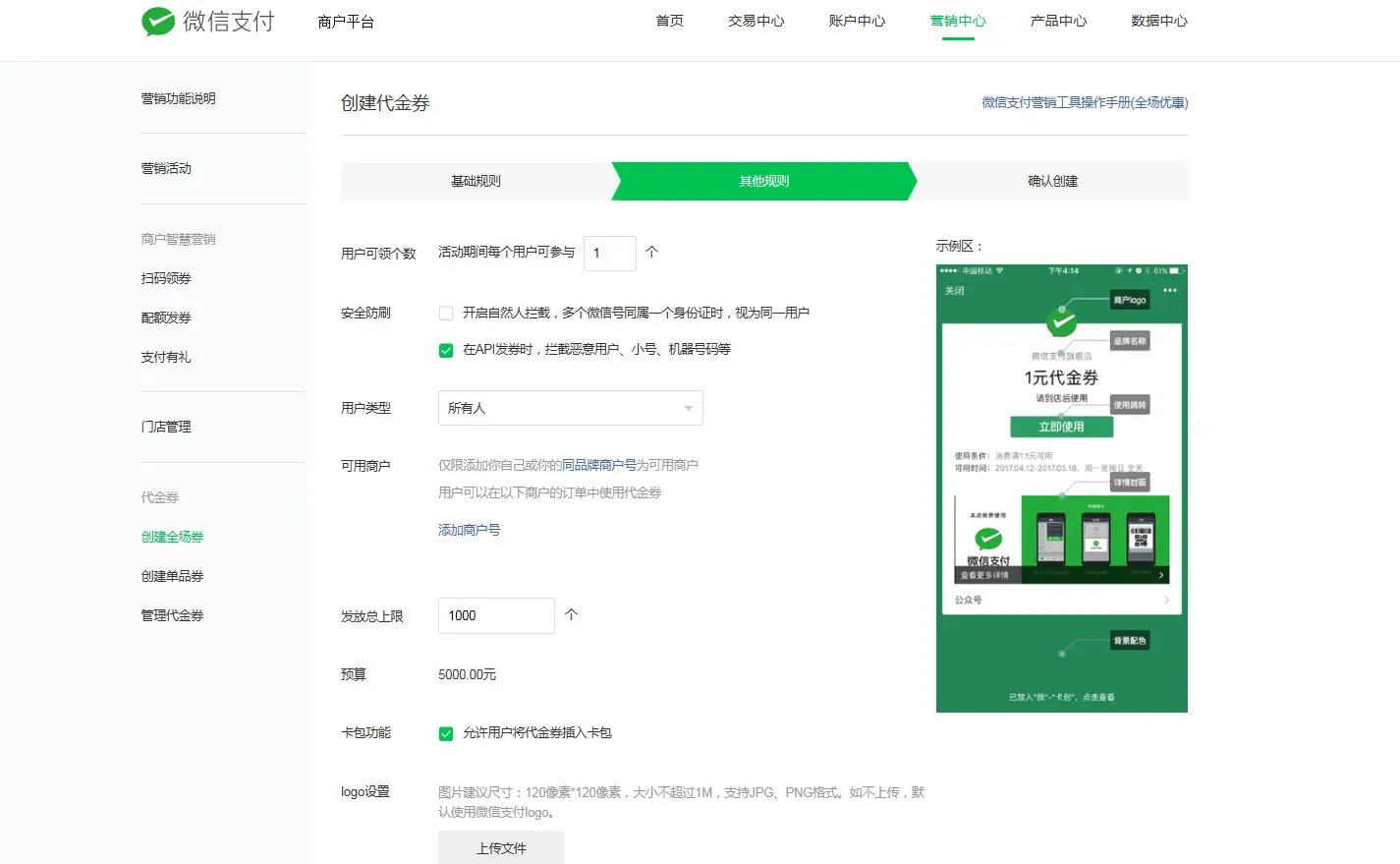
Task: Open 账户中心 navigation item
Action: click(x=857, y=21)
